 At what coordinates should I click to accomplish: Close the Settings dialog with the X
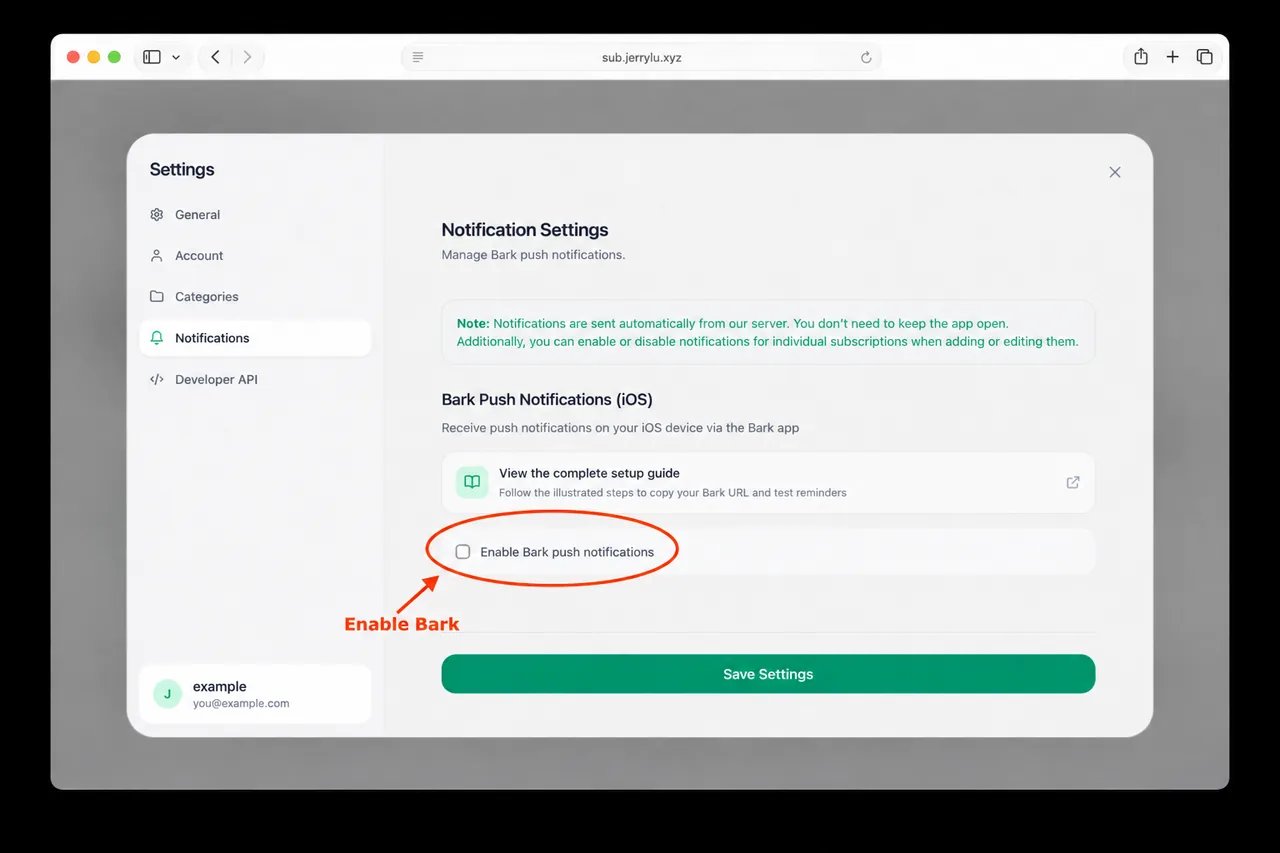(1115, 172)
